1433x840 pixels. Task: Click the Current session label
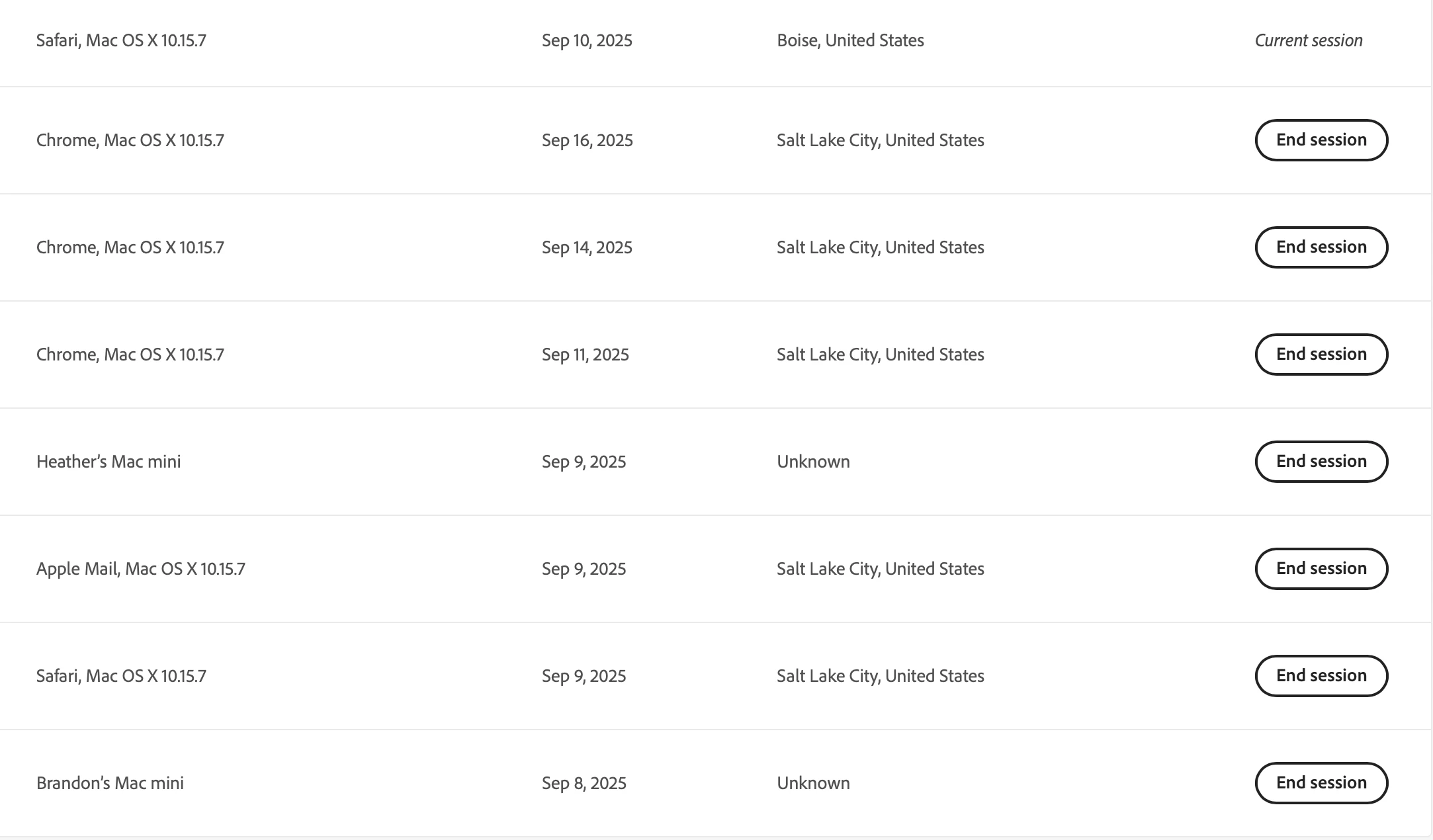coord(1309,40)
